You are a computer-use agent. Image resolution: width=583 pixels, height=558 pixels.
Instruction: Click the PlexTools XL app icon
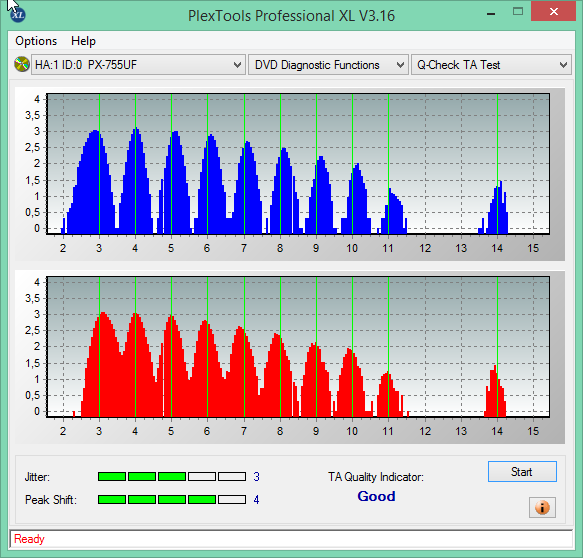(17, 15)
